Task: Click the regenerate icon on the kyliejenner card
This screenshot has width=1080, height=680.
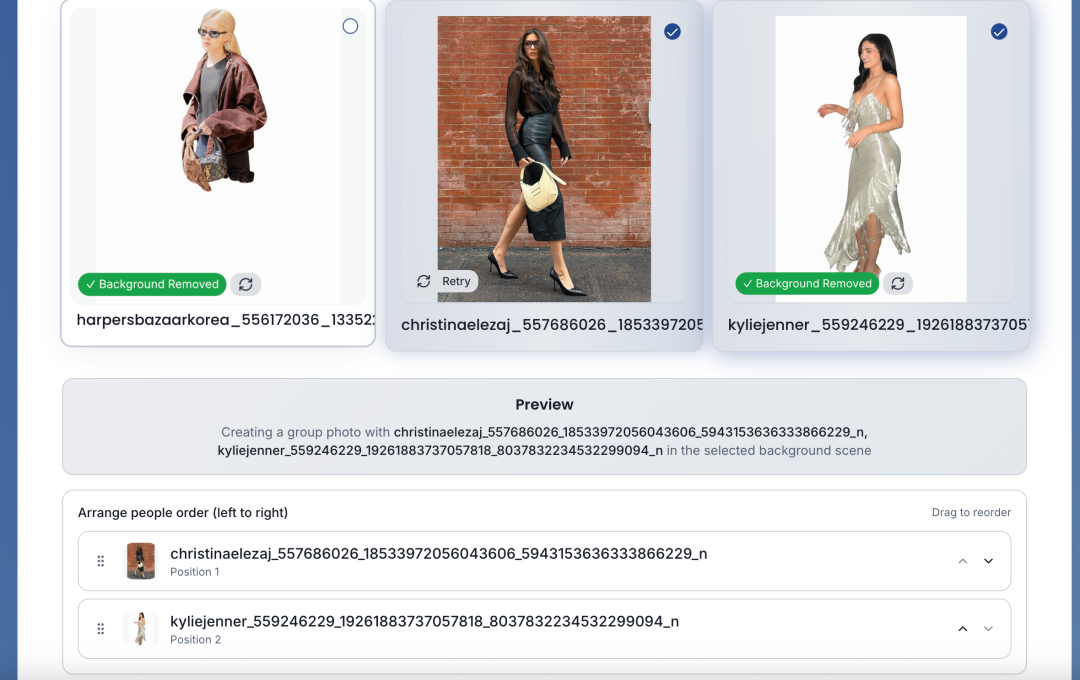Action: coord(898,284)
